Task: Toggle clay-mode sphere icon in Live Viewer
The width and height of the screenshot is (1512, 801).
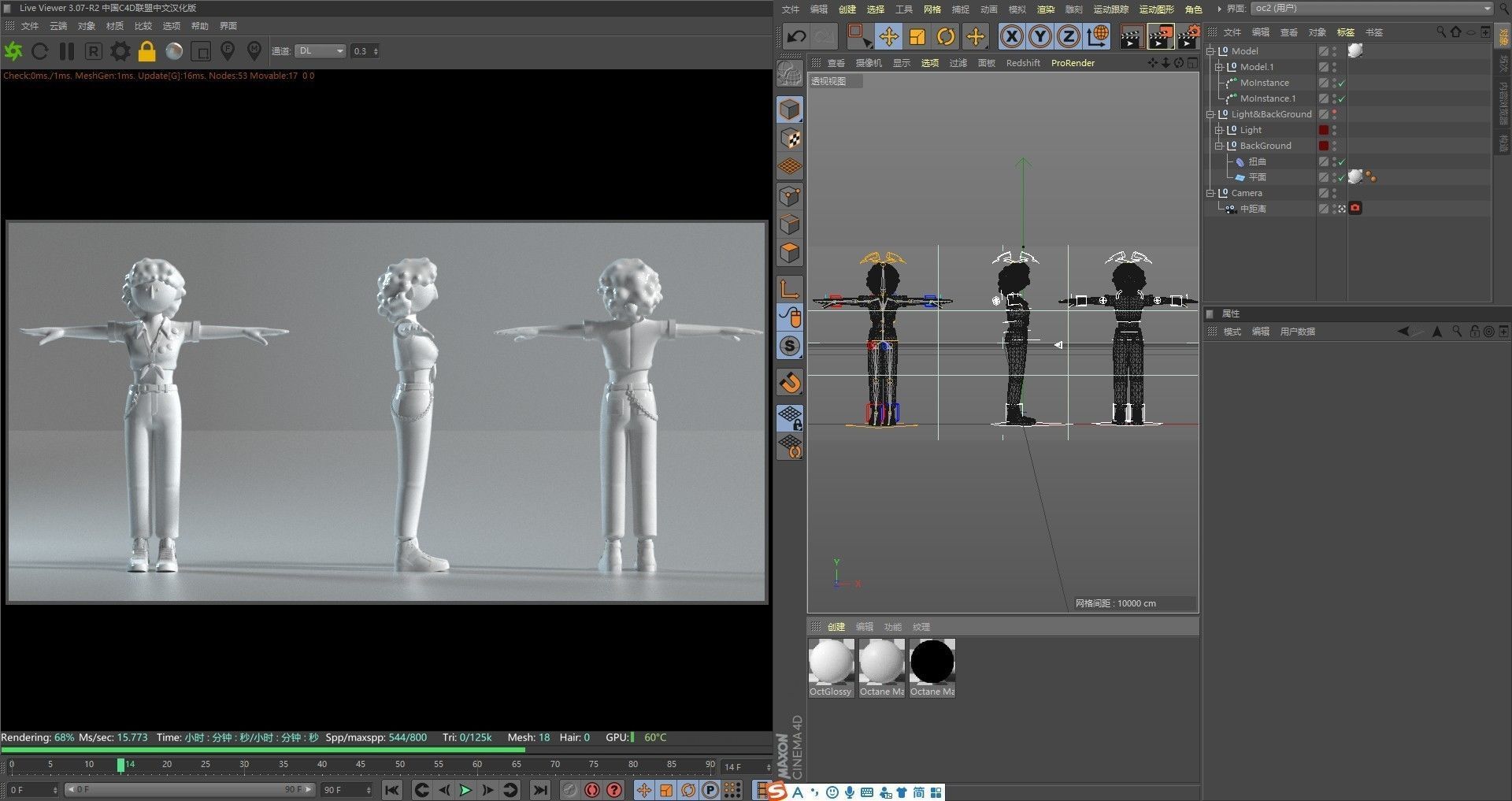Action: point(174,51)
